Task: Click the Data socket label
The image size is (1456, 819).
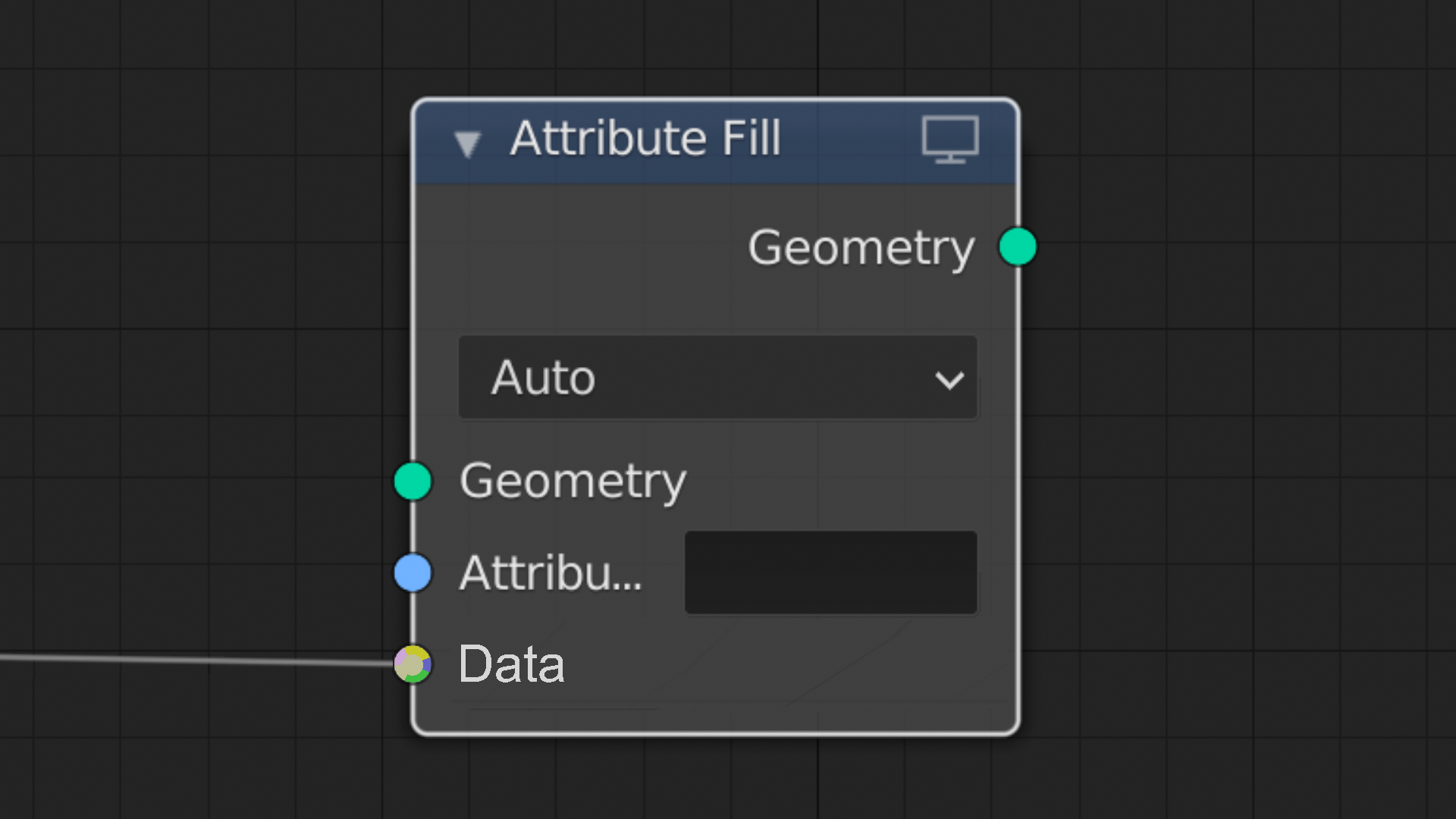Action: 512,664
